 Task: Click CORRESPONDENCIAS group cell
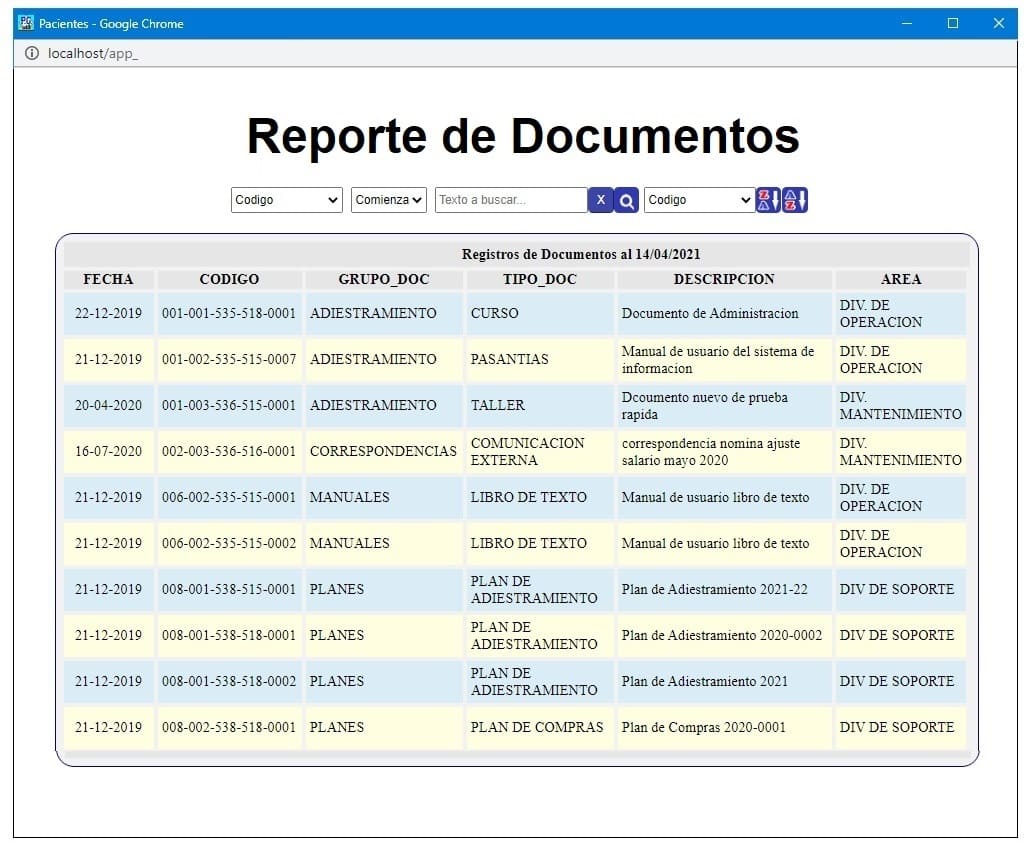tap(383, 451)
